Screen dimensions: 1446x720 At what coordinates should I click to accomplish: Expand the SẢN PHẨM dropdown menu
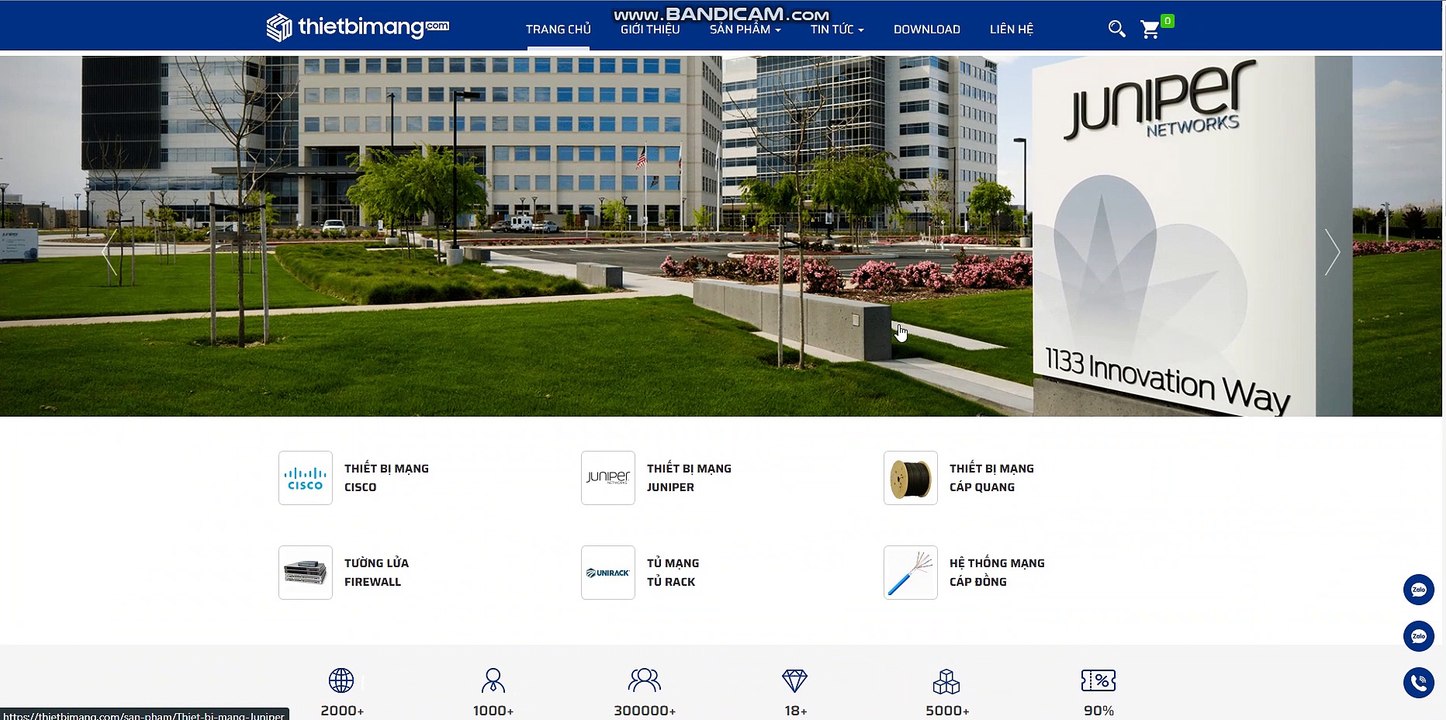point(745,29)
